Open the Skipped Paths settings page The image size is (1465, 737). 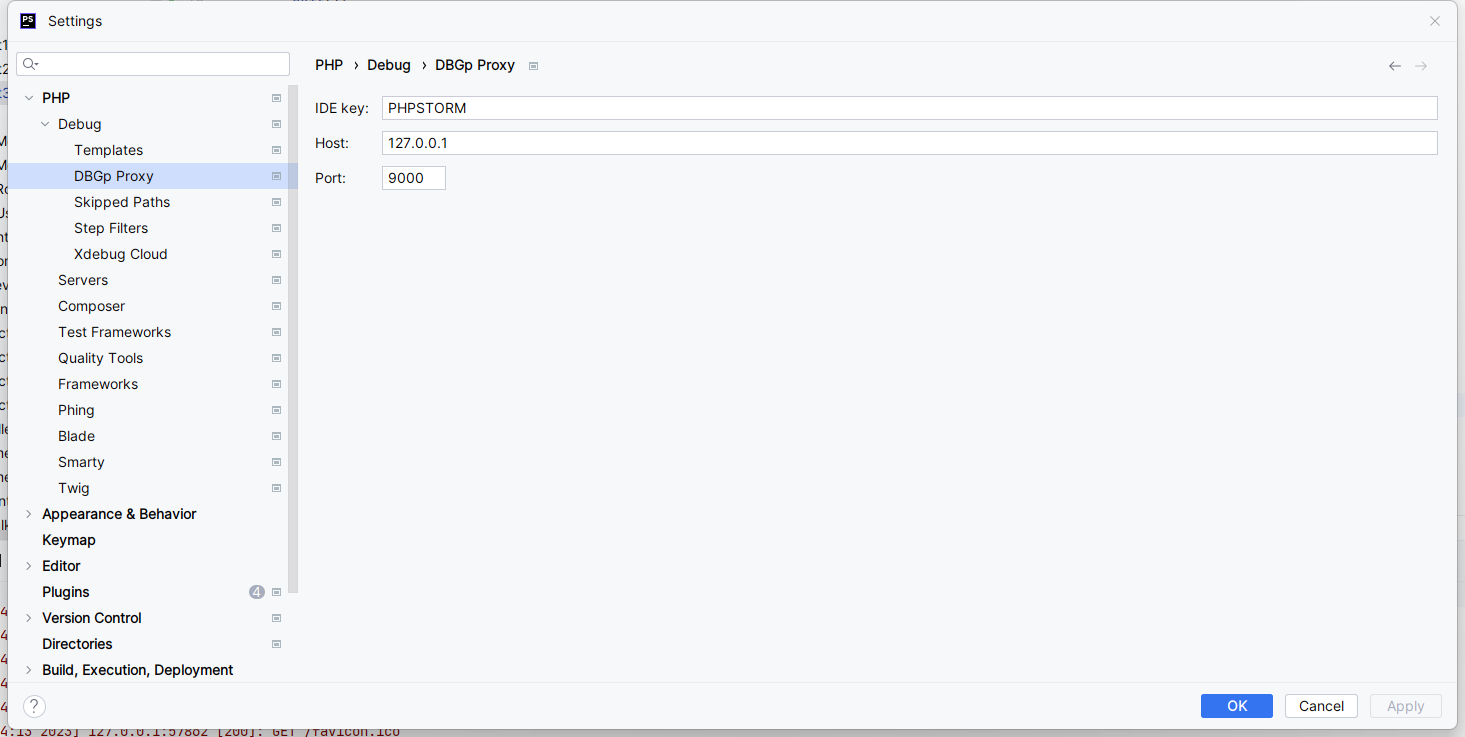click(122, 202)
